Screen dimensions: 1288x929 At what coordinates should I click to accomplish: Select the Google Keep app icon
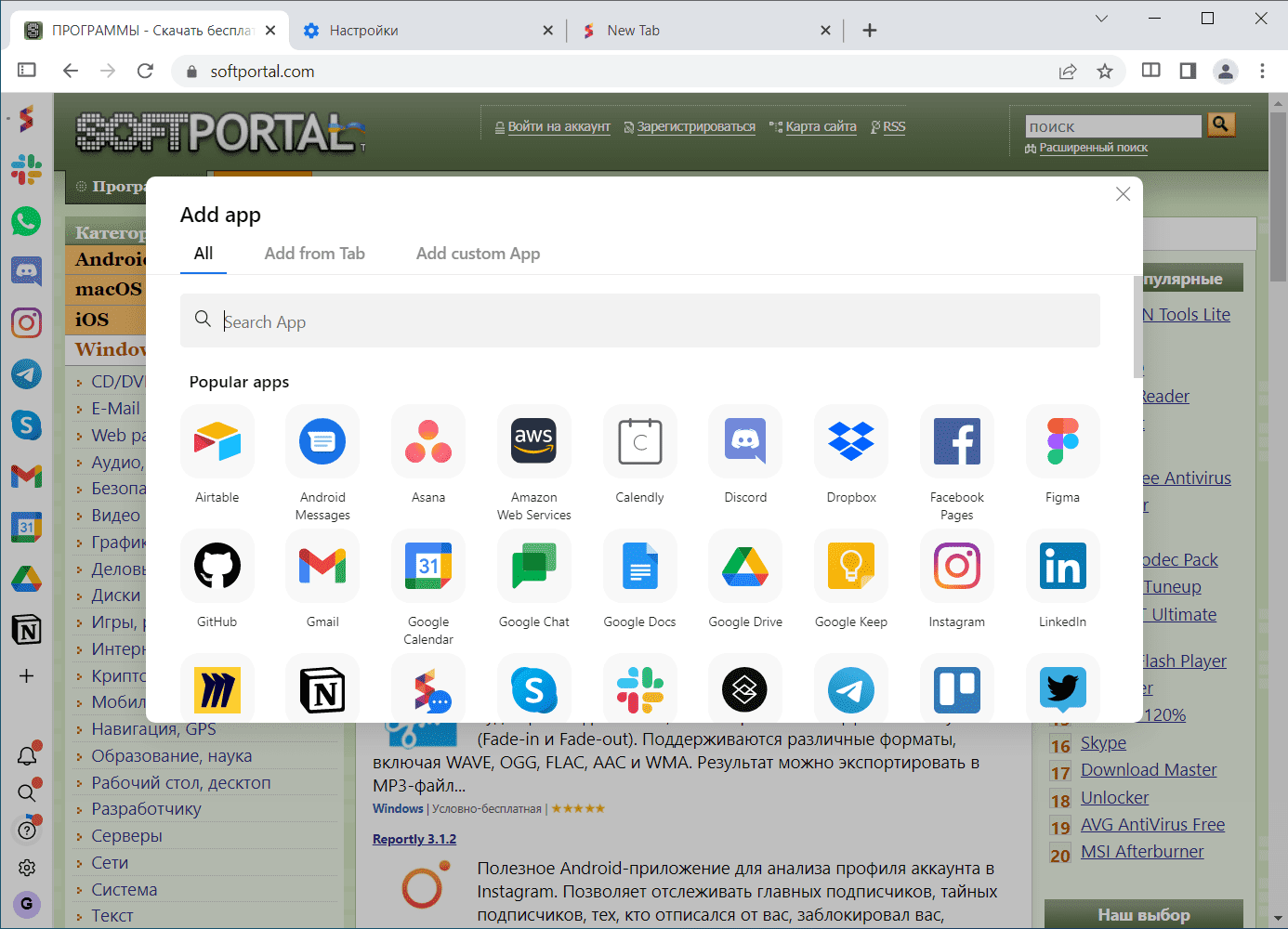851,566
